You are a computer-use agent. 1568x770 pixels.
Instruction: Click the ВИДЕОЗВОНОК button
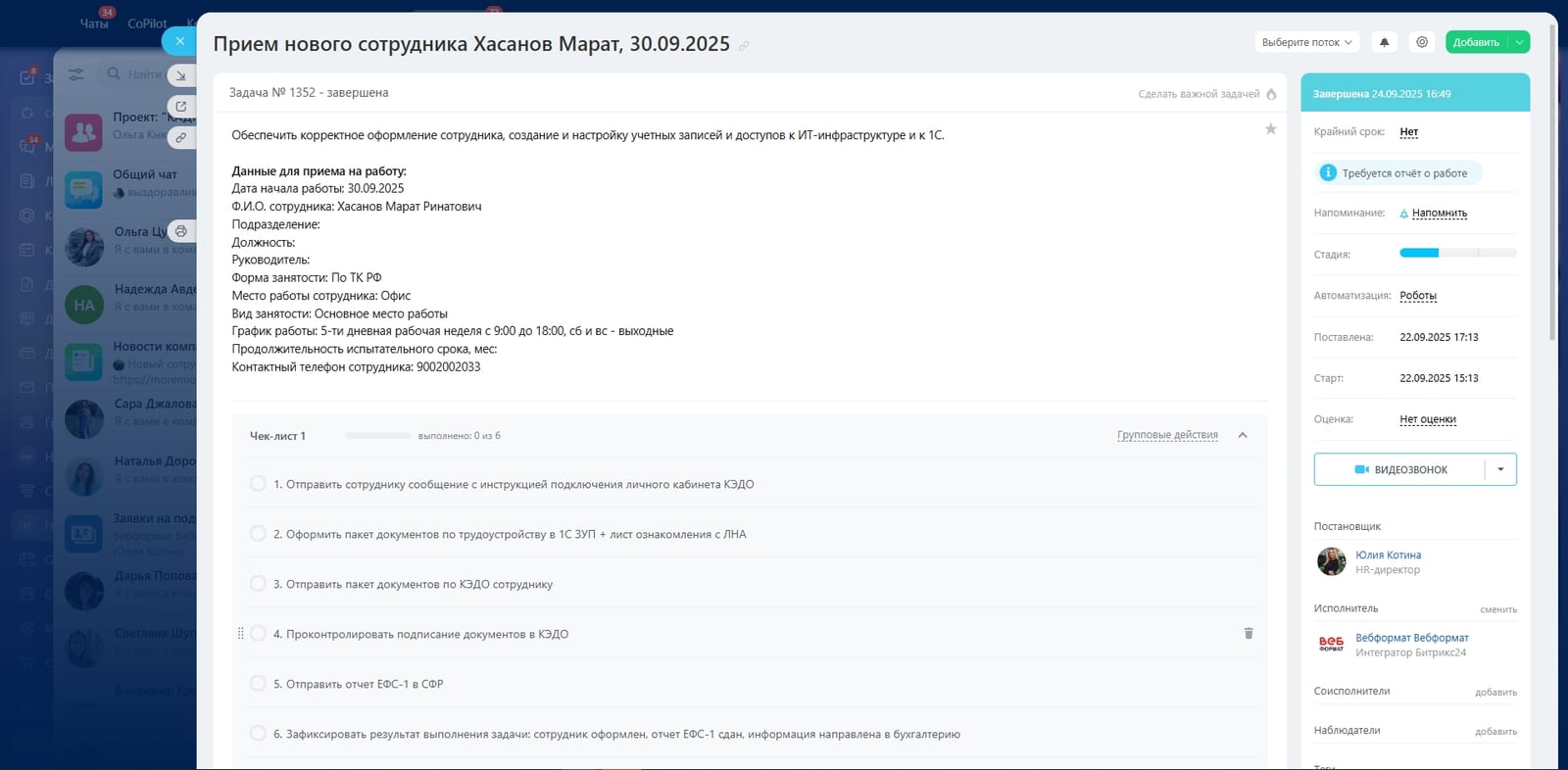(1400, 469)
